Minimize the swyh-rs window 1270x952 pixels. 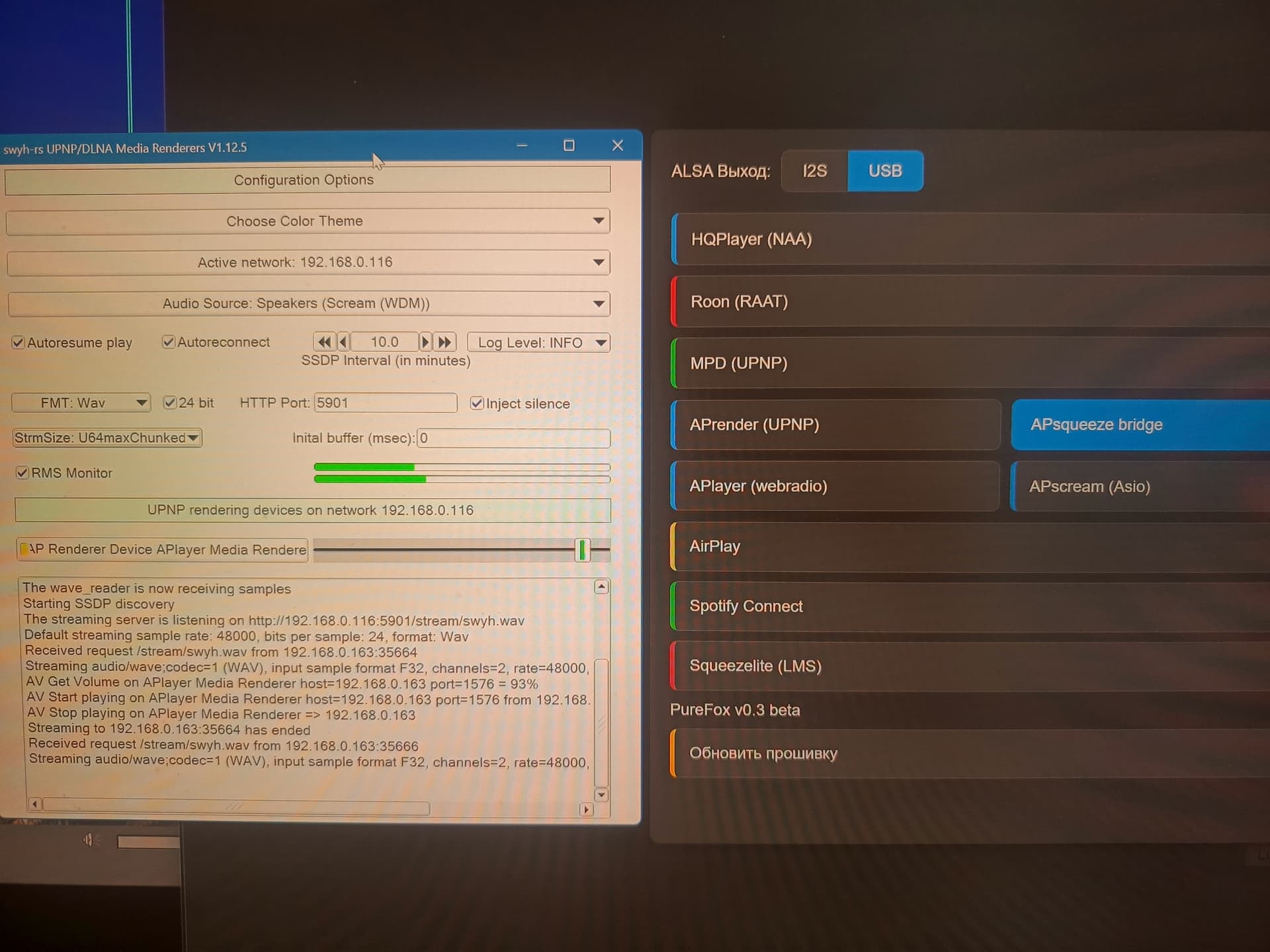(522, 145)
